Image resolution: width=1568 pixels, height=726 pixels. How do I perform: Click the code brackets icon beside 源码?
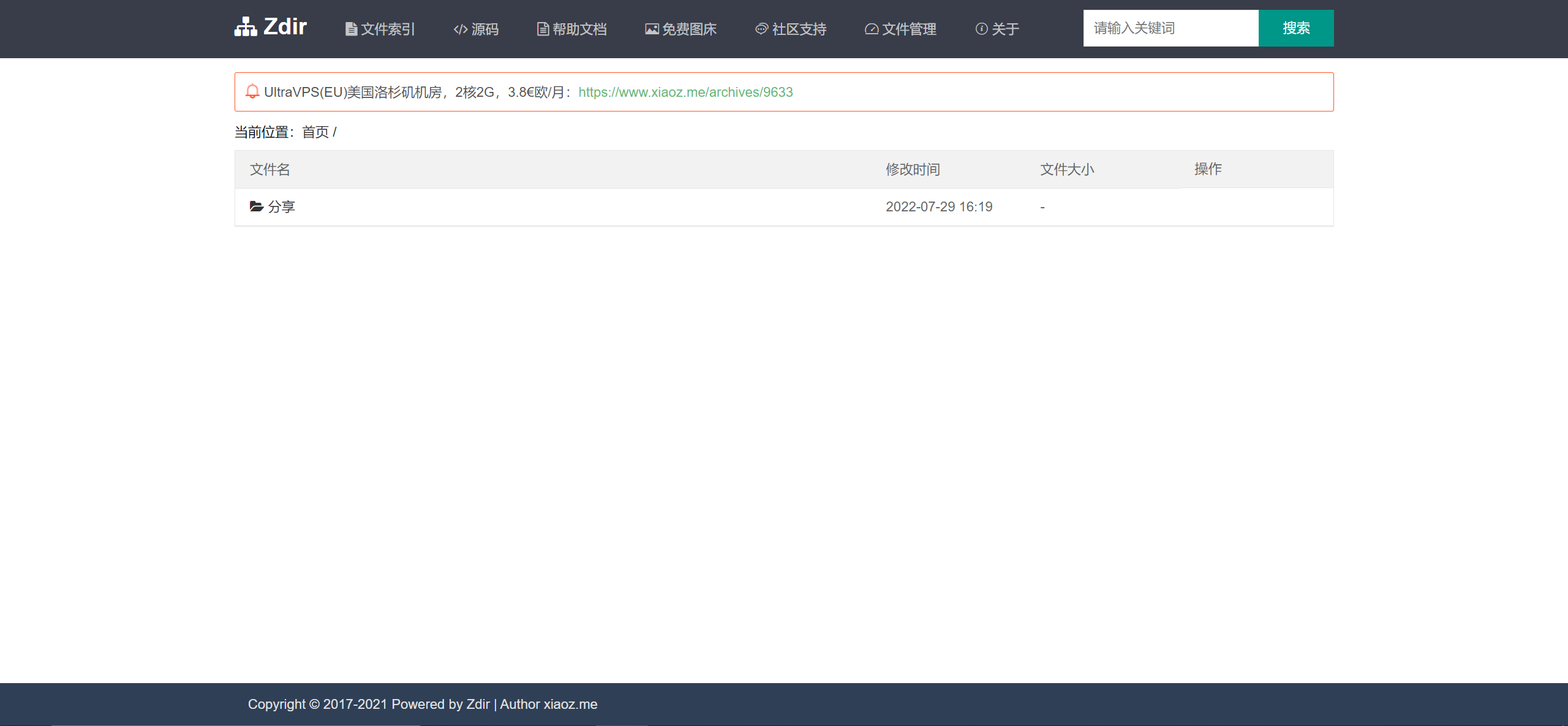pyautogui.click(x=461, y=29)
